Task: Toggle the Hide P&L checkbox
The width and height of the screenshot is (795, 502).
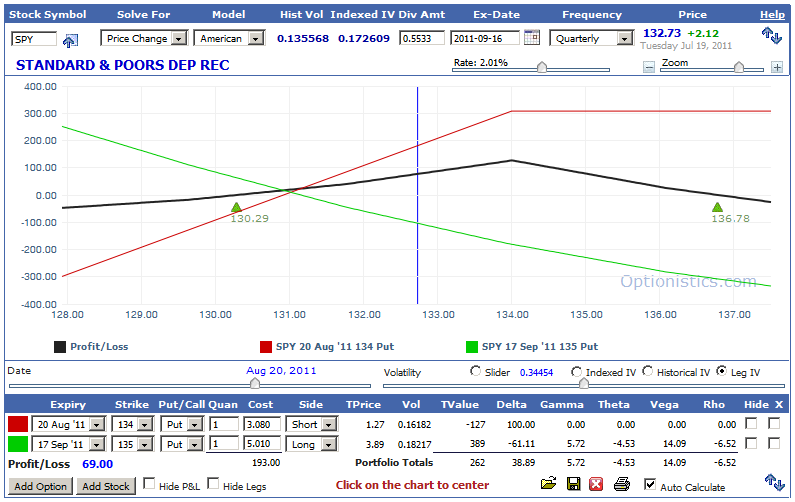Action: [149, 484]
